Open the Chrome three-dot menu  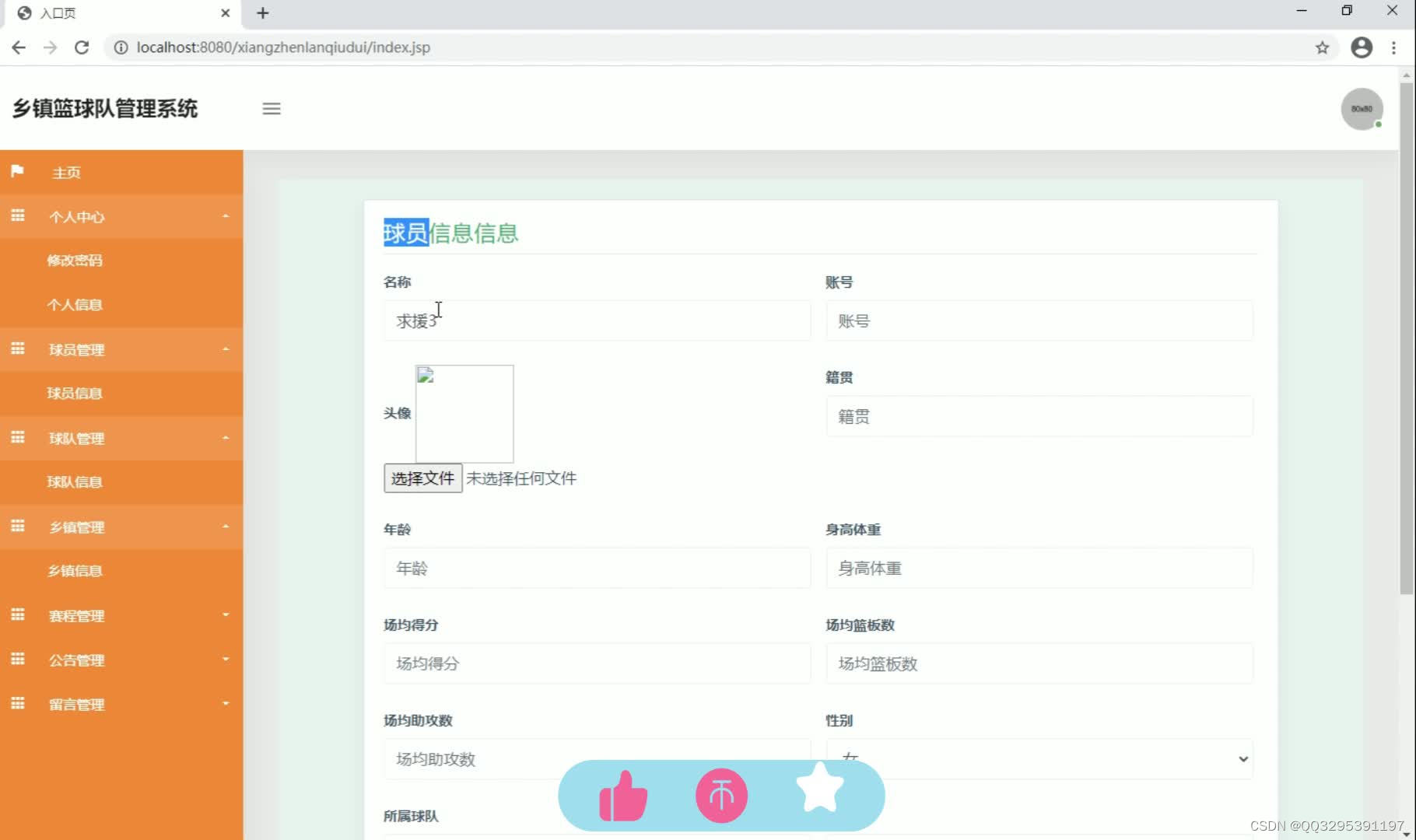coord(1393,47)
